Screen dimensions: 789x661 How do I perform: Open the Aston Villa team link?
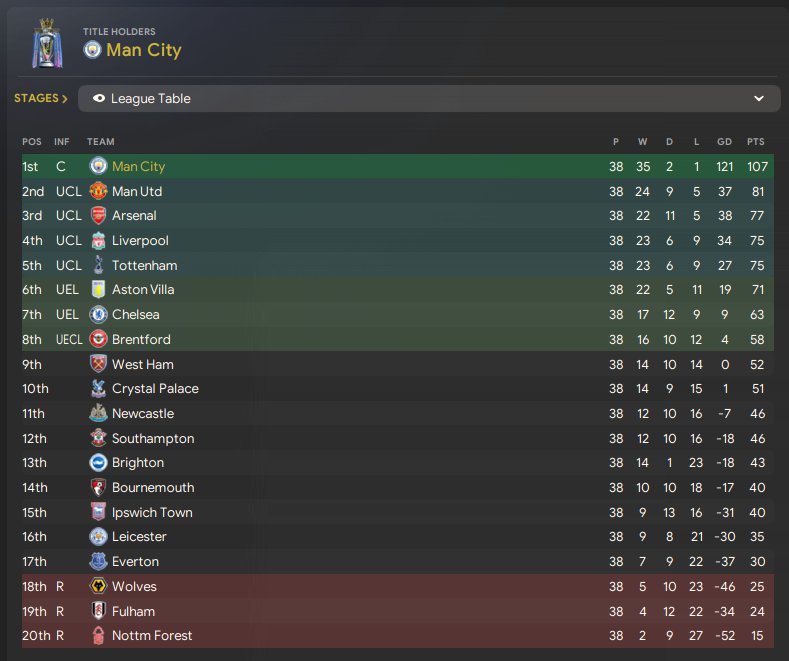pos(142,290)
